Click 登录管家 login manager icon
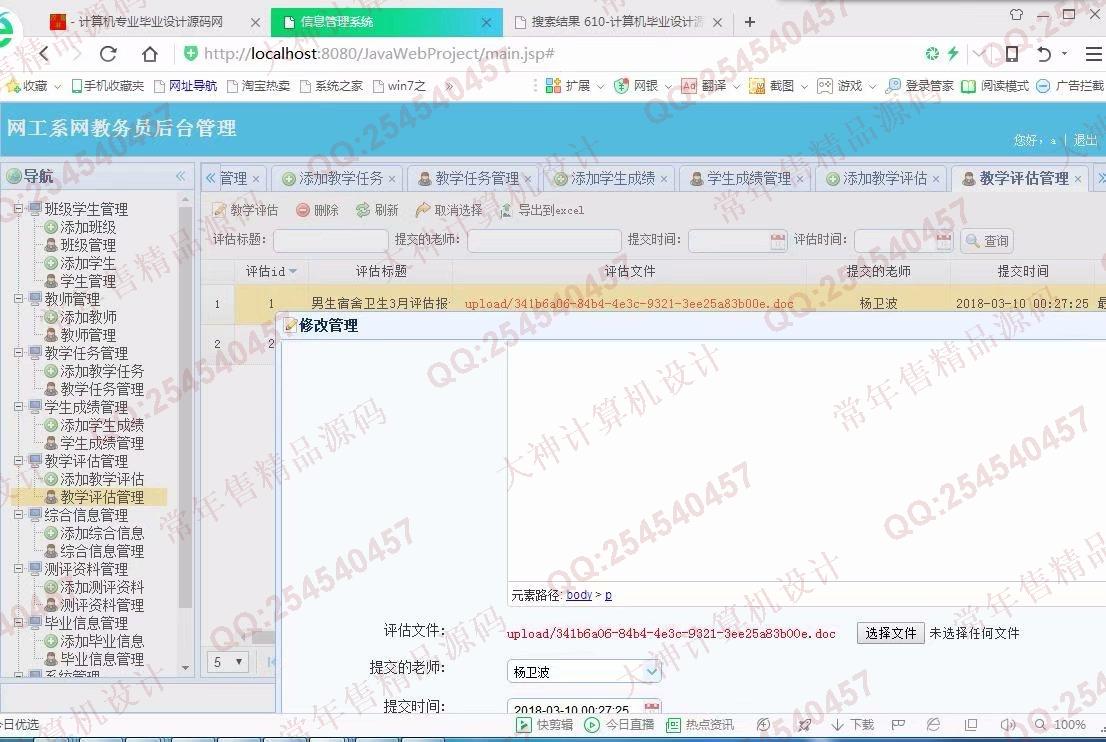This screenshot has width=1106, height=742. (893, 86)
